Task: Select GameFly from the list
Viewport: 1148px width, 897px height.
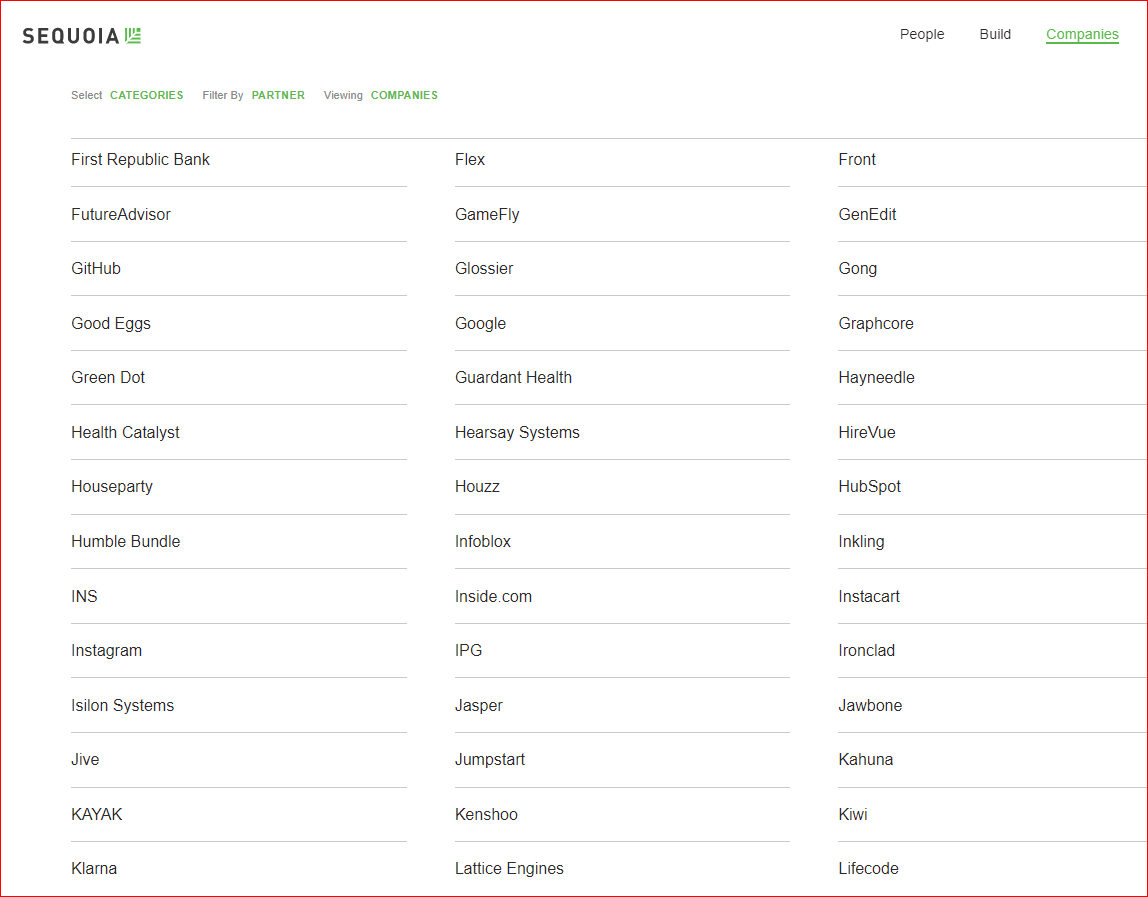Action: [487, 215]
